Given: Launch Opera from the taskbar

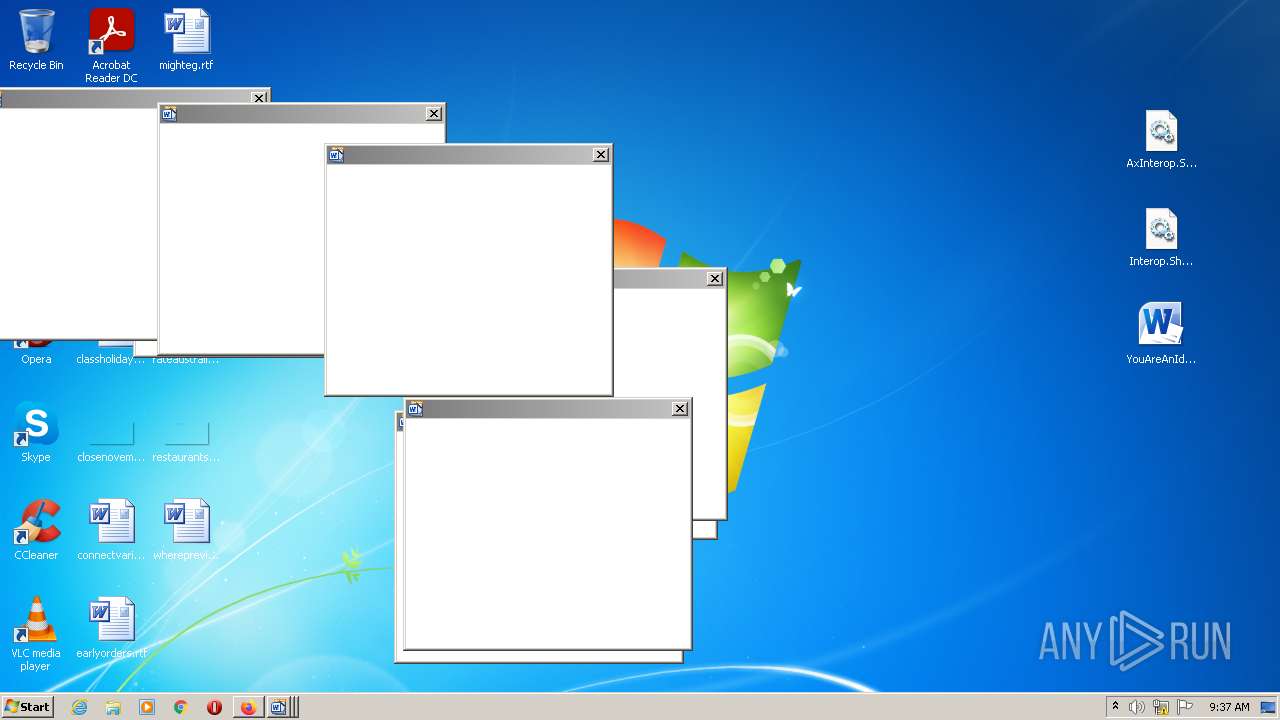Looking at the screenshot, I should (x=214, y=707).
